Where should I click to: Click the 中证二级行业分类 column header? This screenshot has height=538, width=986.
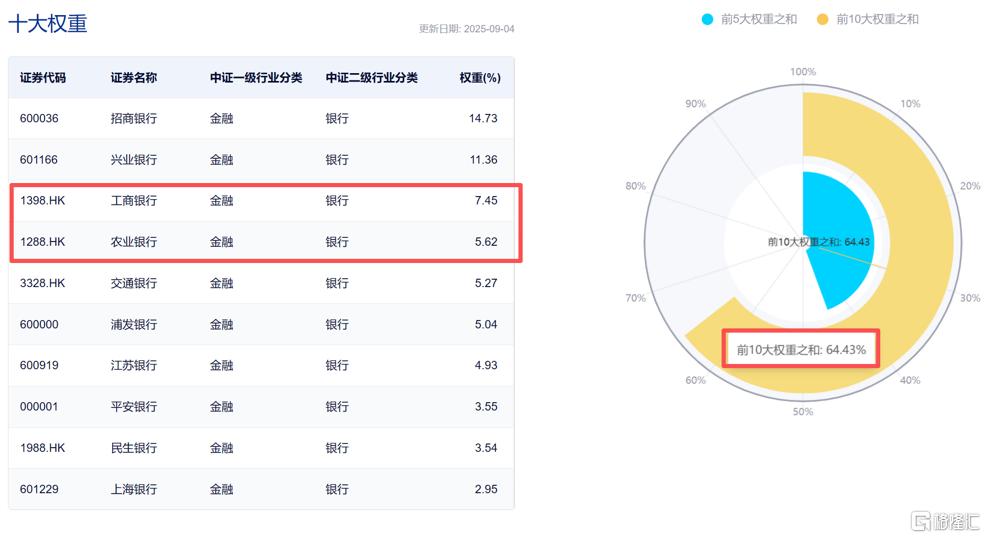pyautogui.click(x=372, y=78)
